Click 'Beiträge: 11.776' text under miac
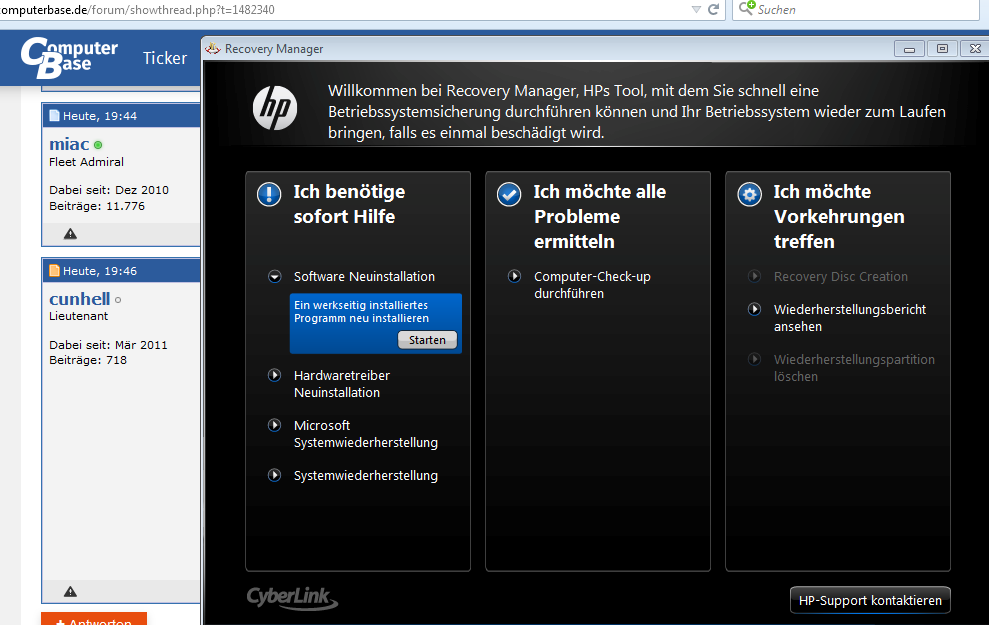989x625 pixels. coord(97,206)
